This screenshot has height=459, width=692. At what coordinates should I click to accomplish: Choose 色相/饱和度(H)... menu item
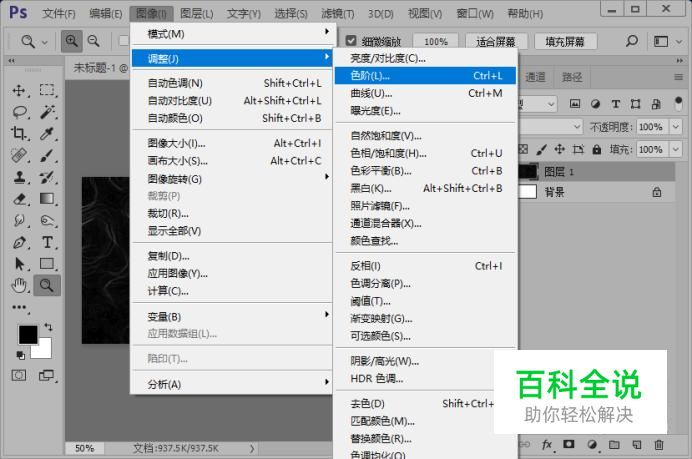[x=425, y=153]
